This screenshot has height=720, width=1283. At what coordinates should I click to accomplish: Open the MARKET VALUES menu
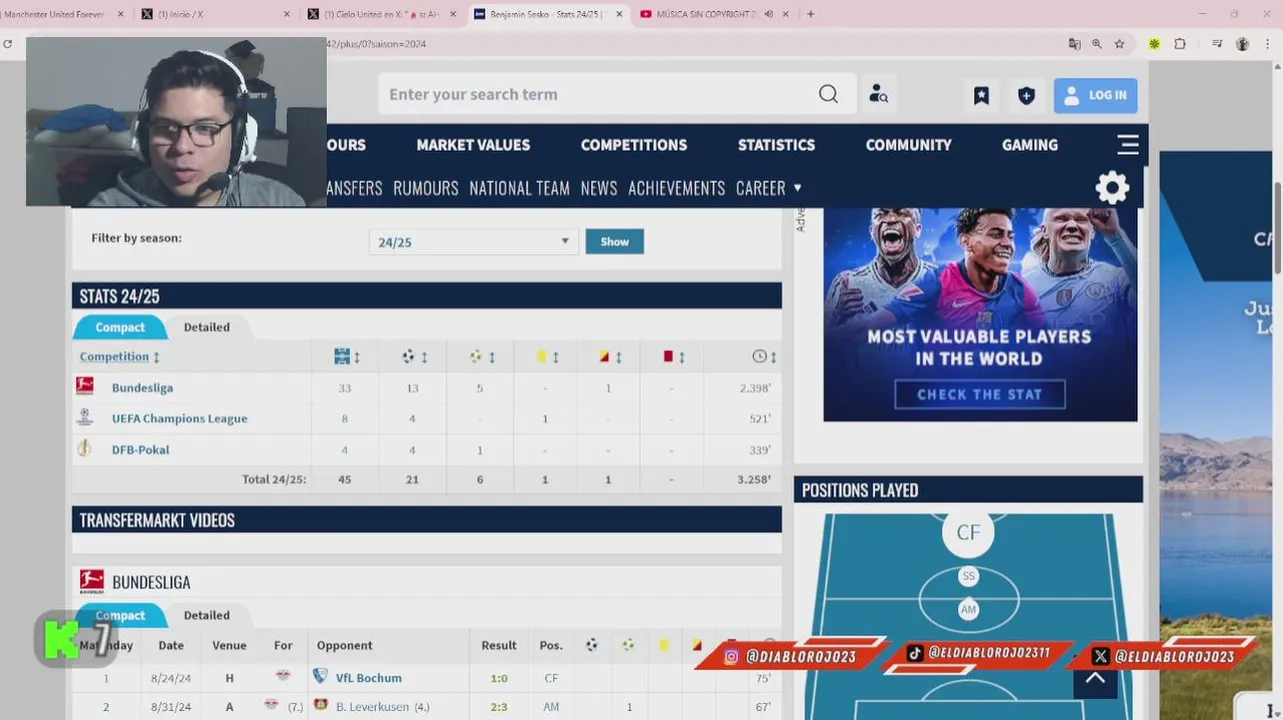click(x=473, y=145)
